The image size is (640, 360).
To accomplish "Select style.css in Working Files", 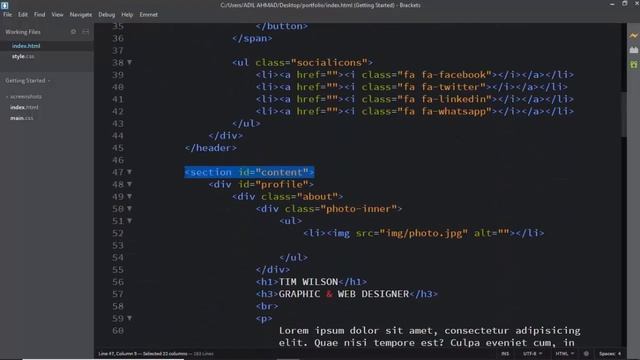I will [x=23, y=56].
